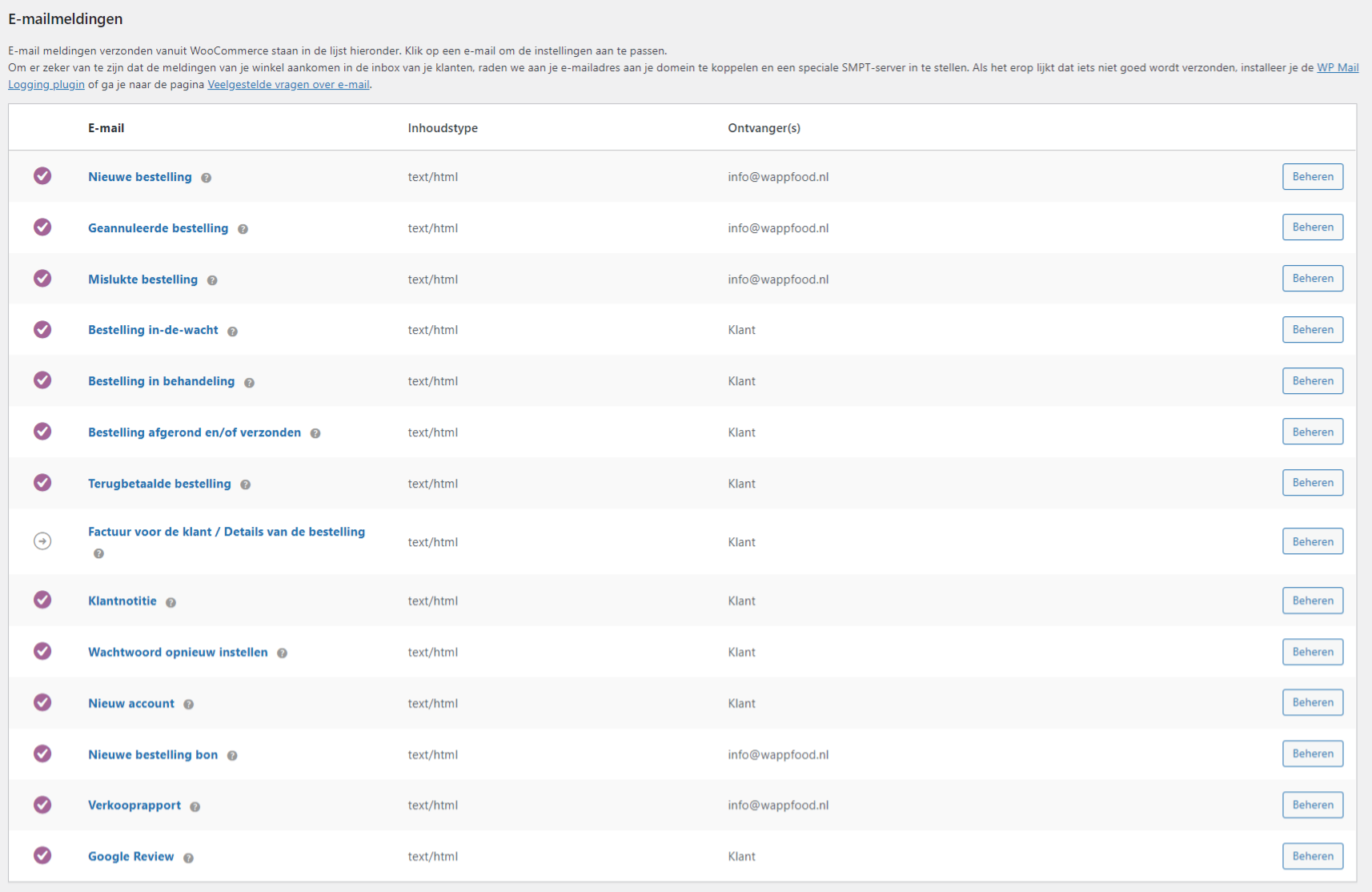Click enabled checkmark icon for Klantnotitie
Viewport: 1372px width, 892px height.
[x=42, y=600]
